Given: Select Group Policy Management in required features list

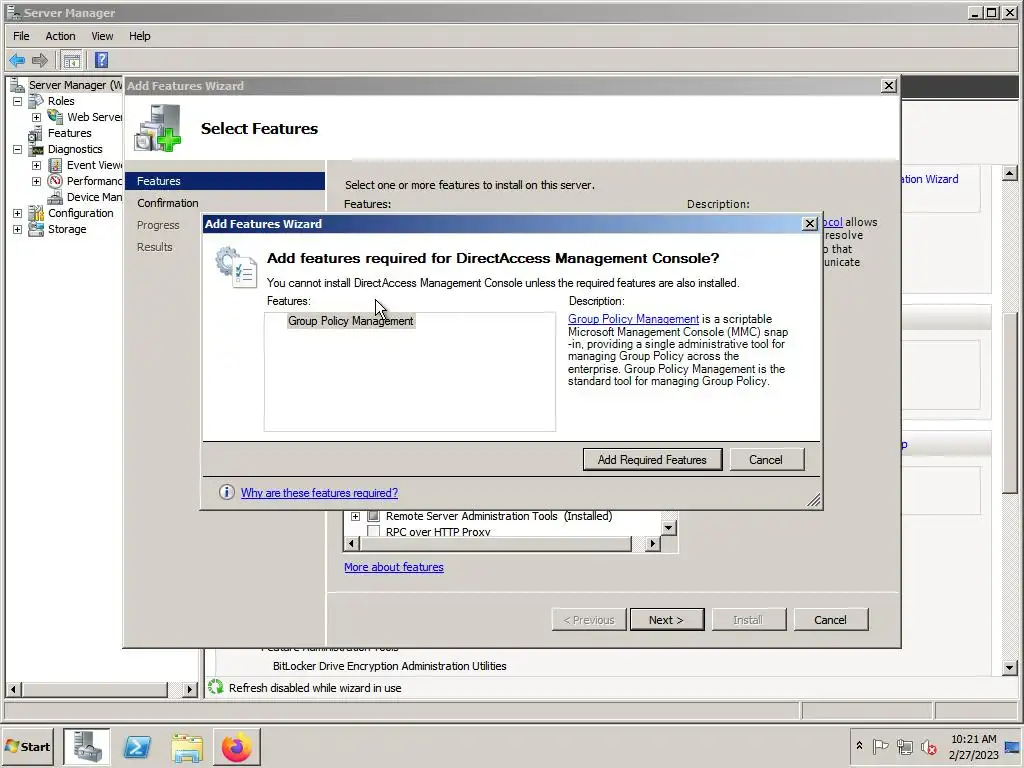Looking at the screenshot, I should 351,321.
